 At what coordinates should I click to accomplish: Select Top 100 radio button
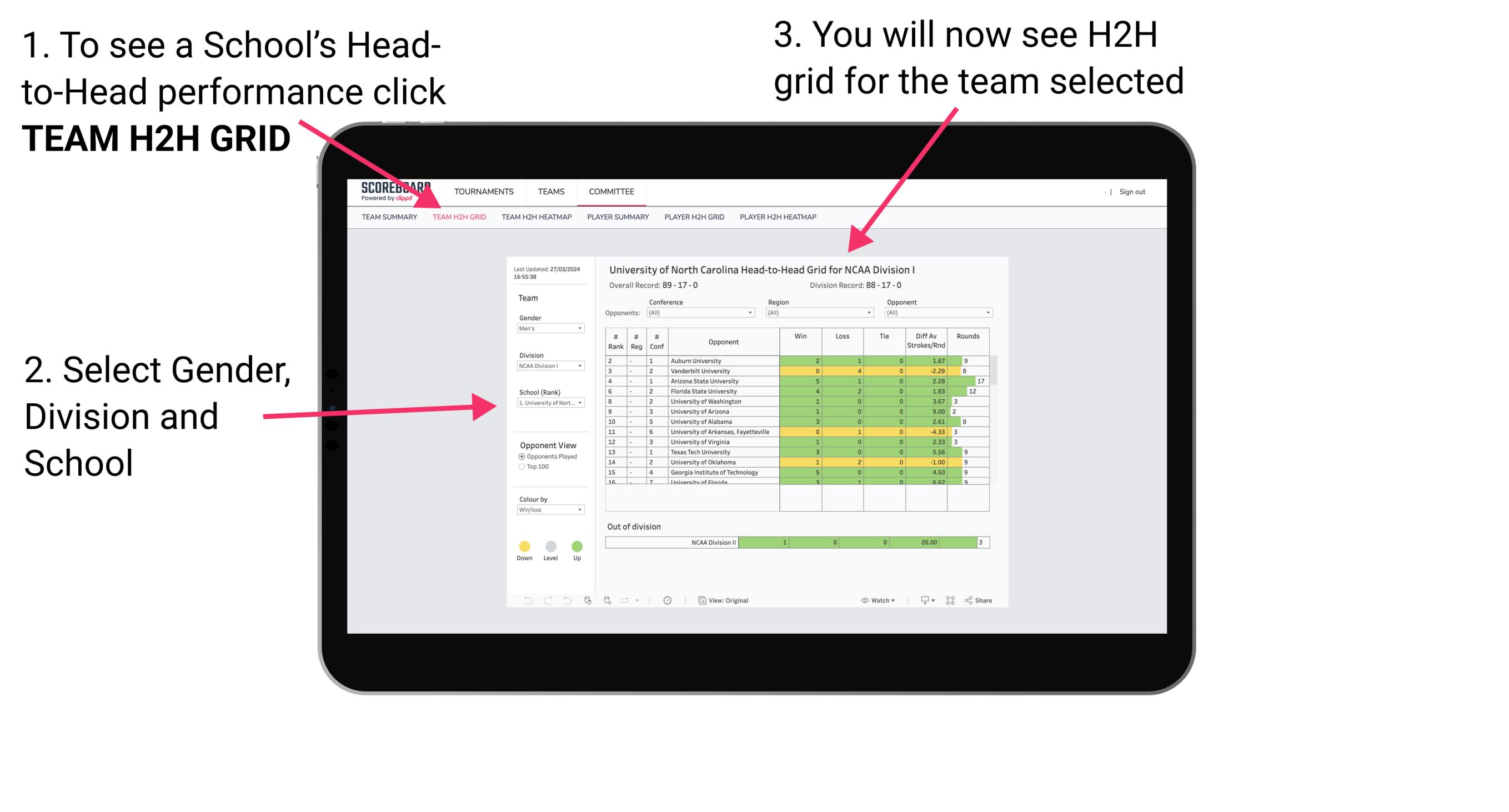tap(521, 467)
